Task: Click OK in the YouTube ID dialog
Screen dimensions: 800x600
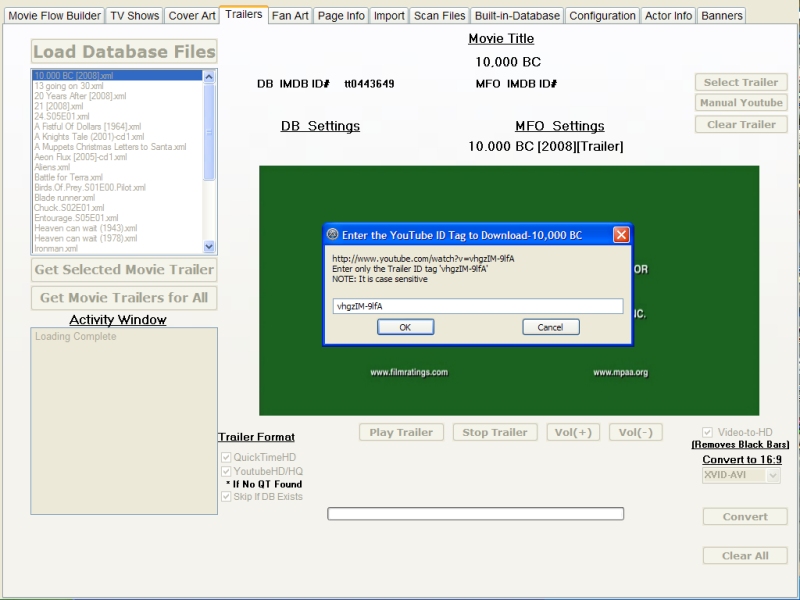Action: (405, 327)
